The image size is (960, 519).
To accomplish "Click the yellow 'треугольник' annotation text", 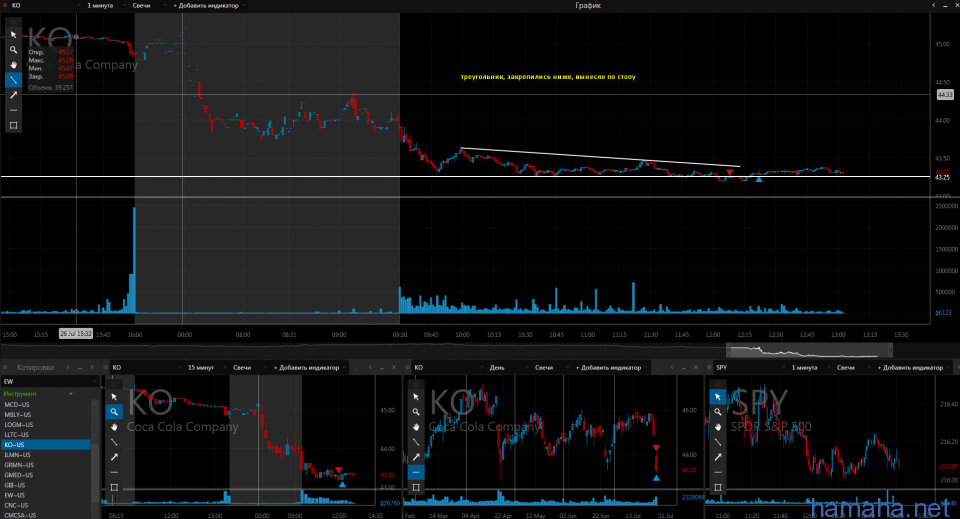I will pyautogui.click(x=548, y=77).
